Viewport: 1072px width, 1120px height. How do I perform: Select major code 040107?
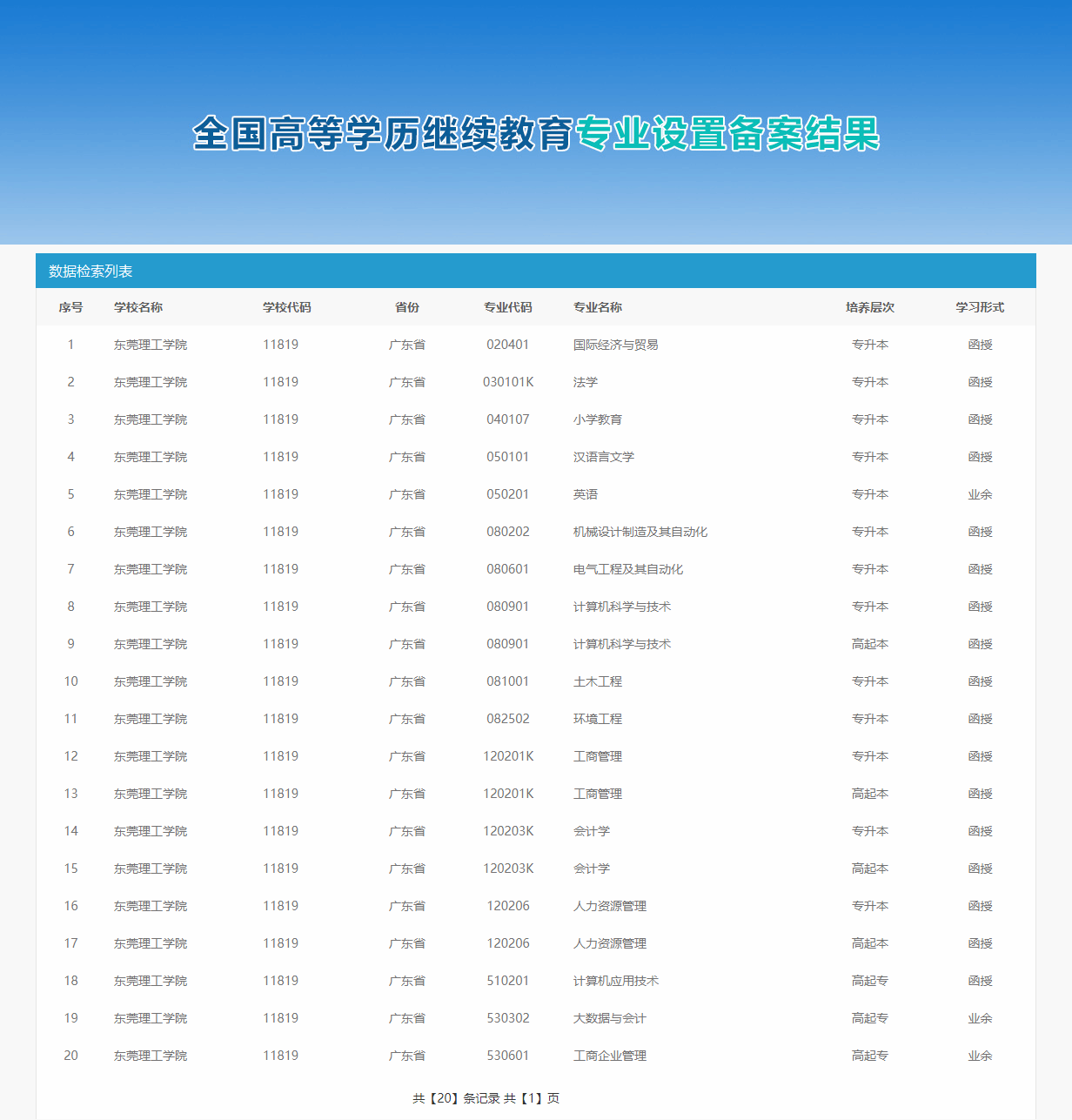pyautogui.click(x=508, y=419)
